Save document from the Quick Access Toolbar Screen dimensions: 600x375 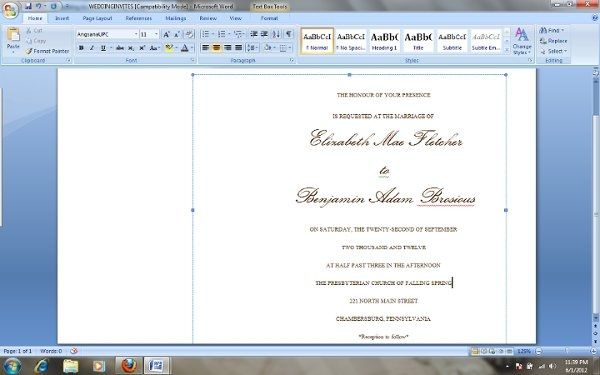coord(28,7)
